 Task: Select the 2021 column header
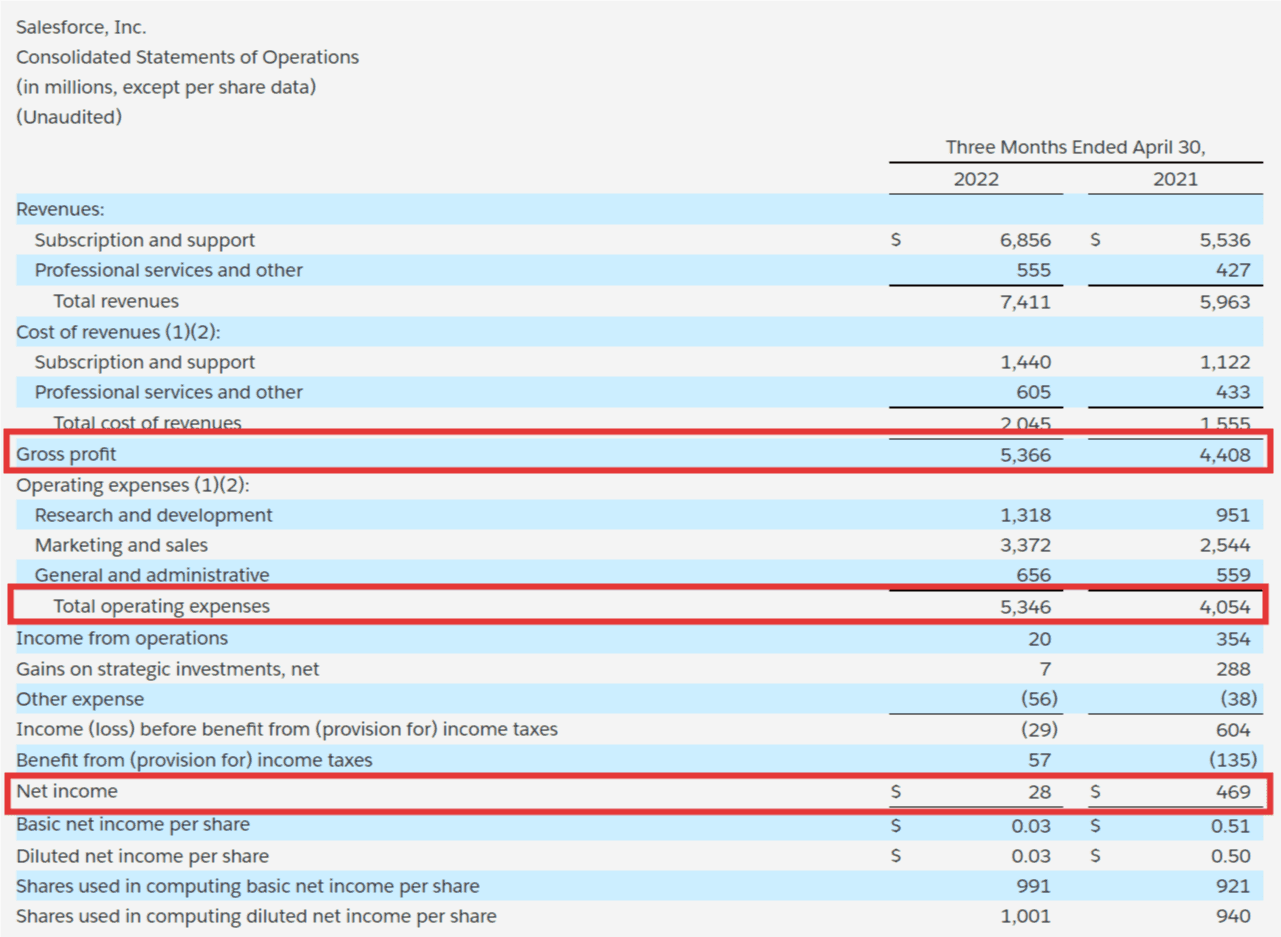(x=1174, y=180)
